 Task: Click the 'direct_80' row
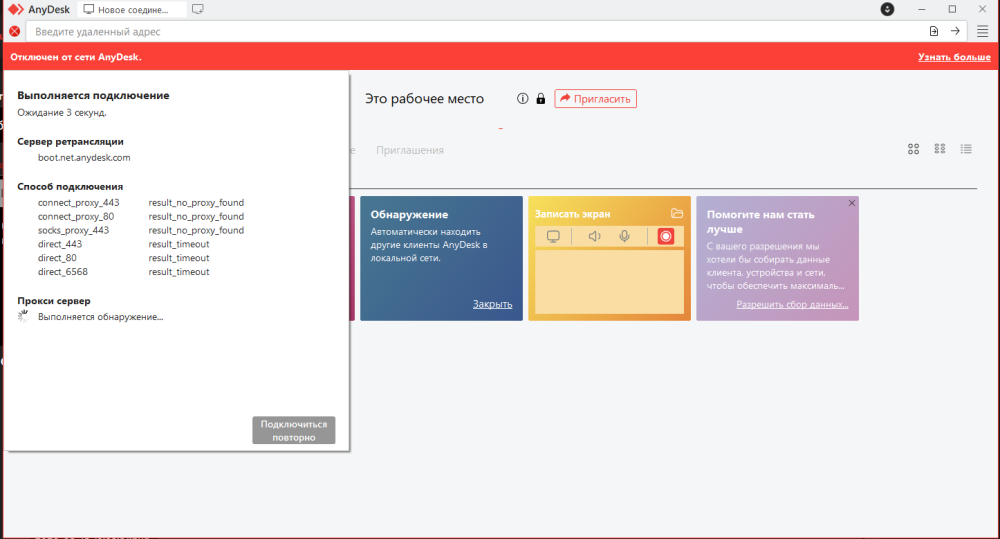pos(124,258)
